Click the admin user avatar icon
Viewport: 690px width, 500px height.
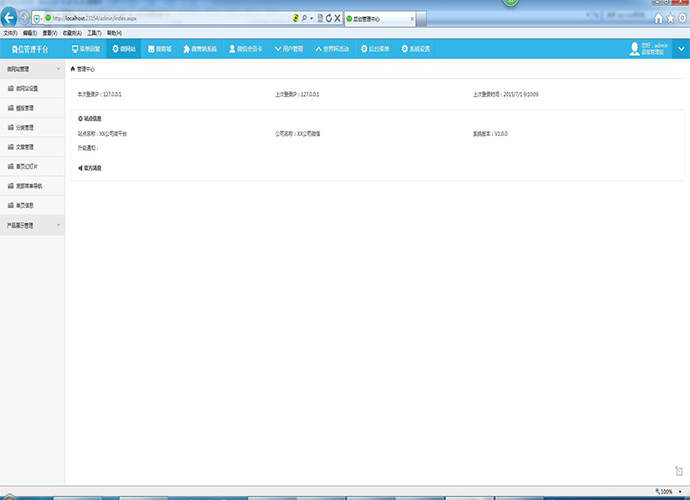634,48
